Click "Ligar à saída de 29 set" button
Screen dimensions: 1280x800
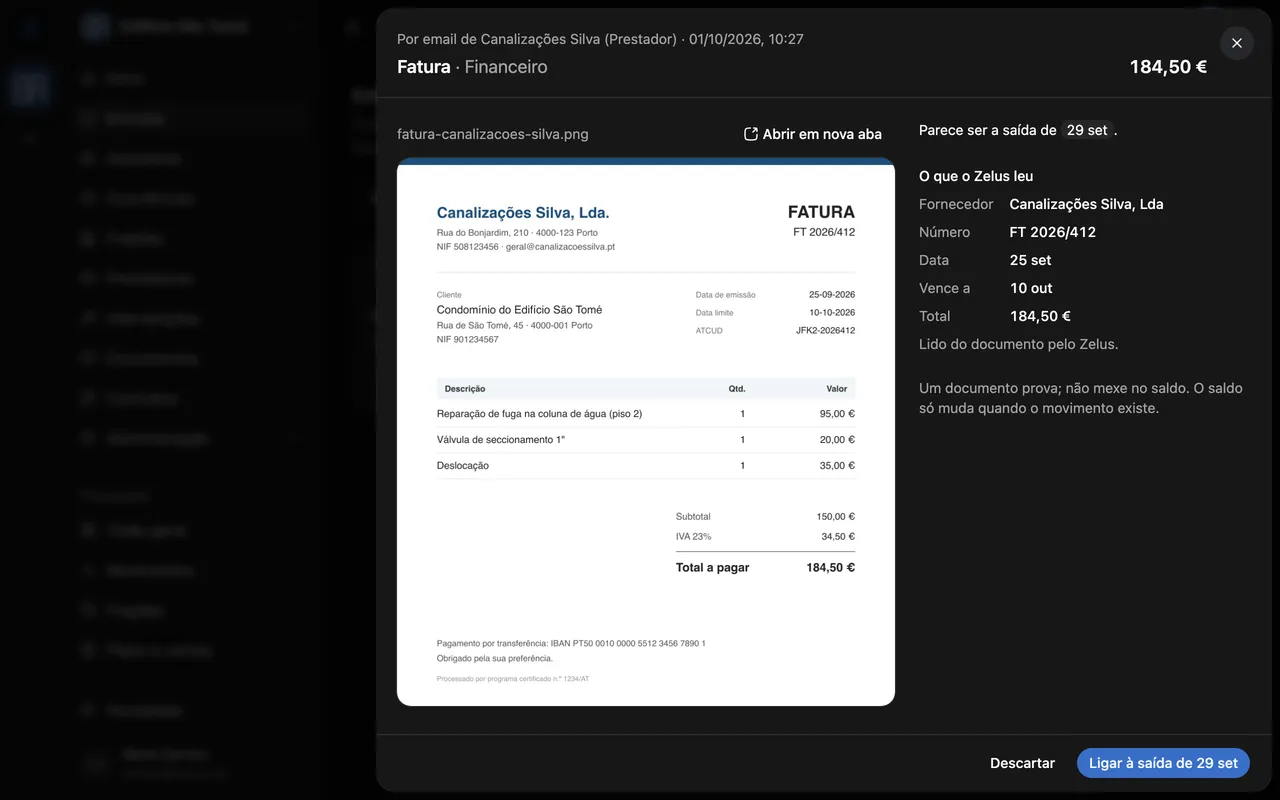(1163, 763)
